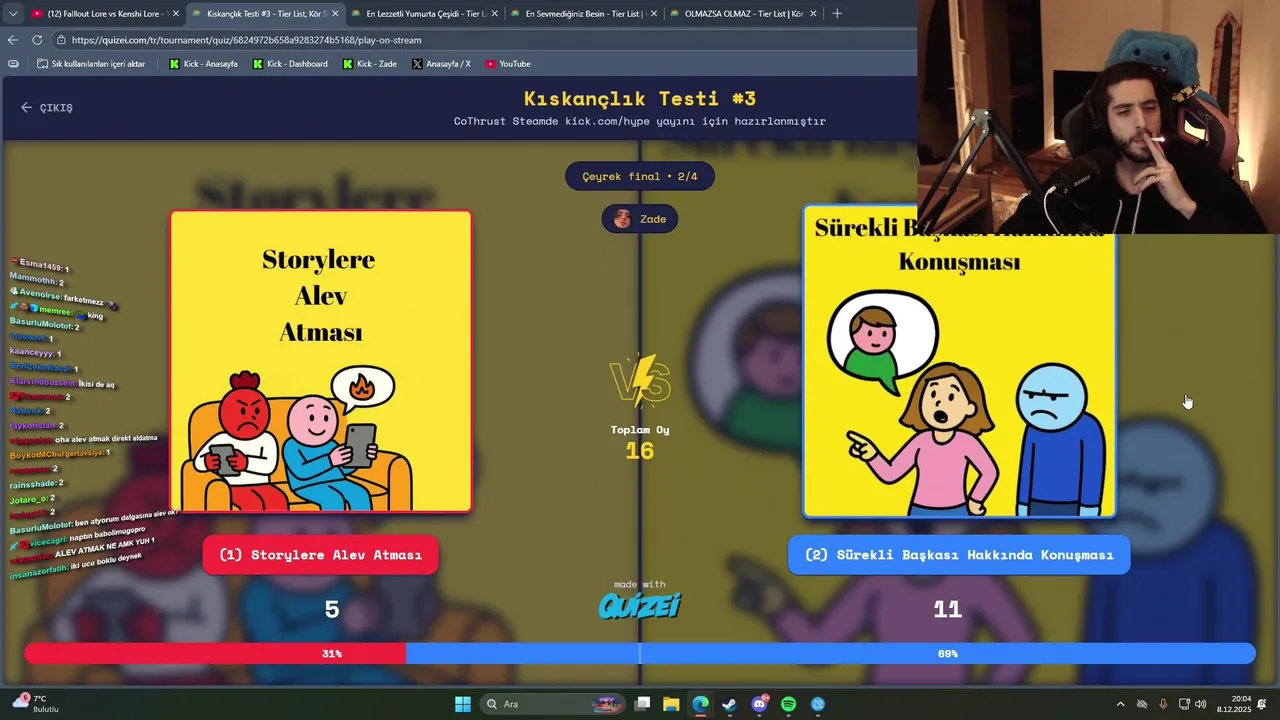Screen dimensions: 1280x720
Task: Close the OLMAZSA OLMAZ tab
Action: 813,13
